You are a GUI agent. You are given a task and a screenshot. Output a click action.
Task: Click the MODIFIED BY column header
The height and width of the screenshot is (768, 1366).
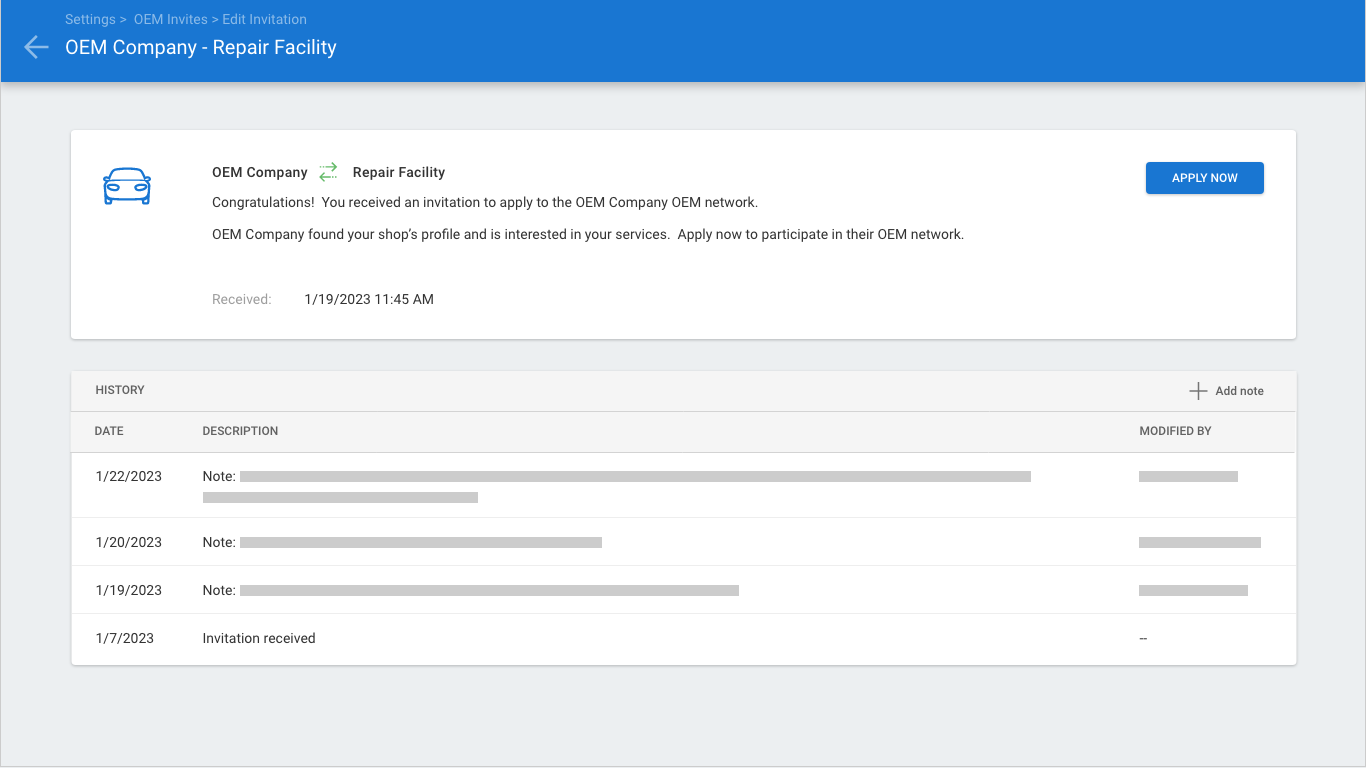1175,431
